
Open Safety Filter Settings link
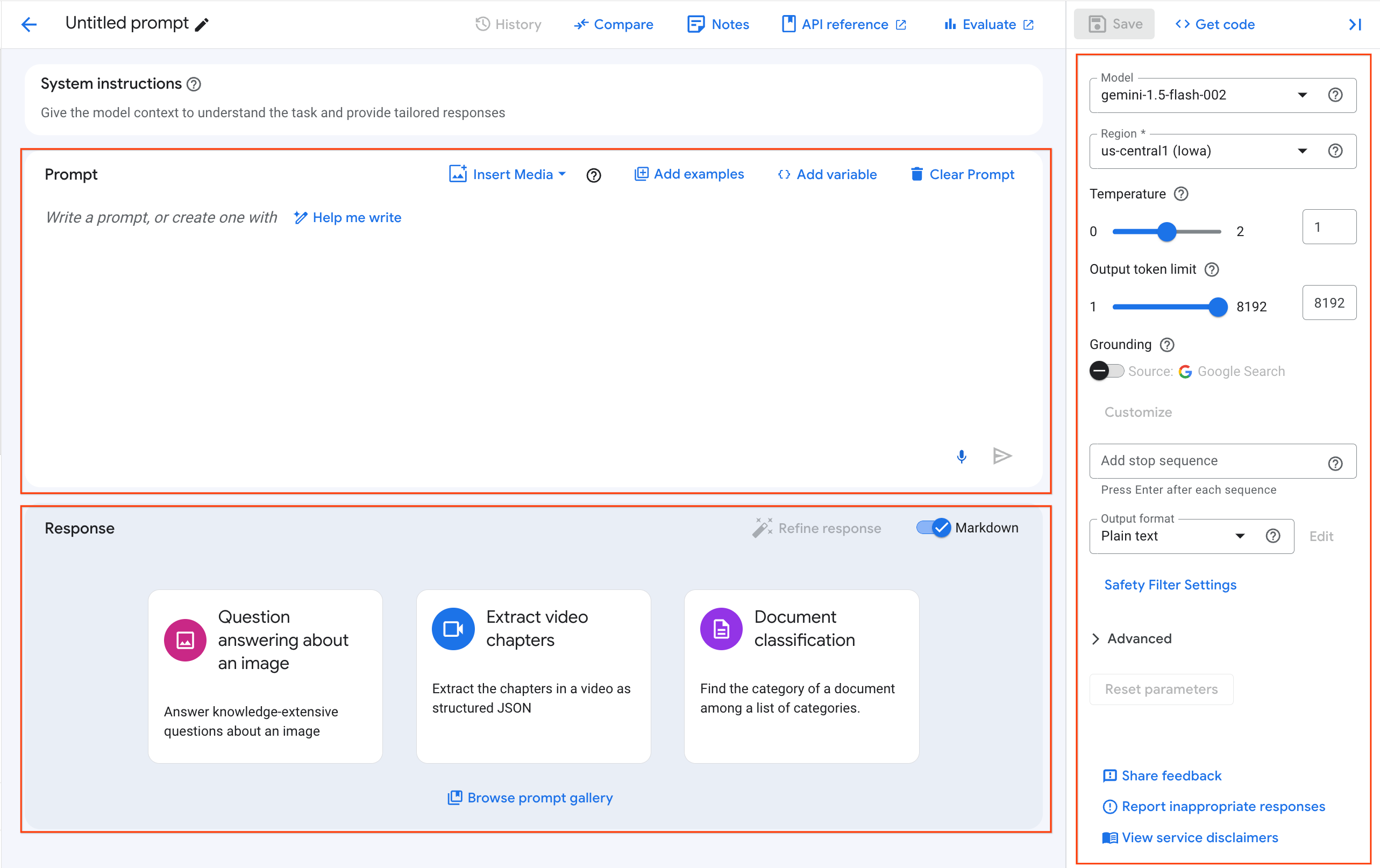point(1170,585)
